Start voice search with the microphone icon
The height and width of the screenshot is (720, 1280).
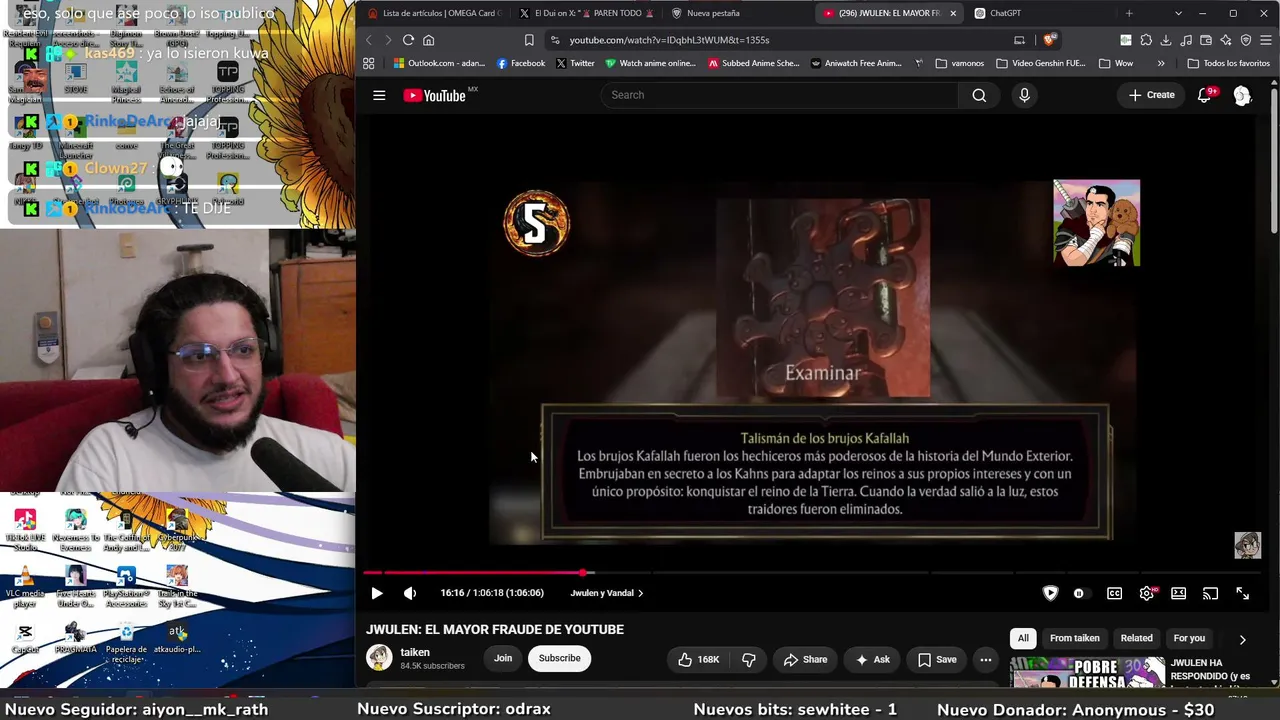click(x=1024, y=95)
